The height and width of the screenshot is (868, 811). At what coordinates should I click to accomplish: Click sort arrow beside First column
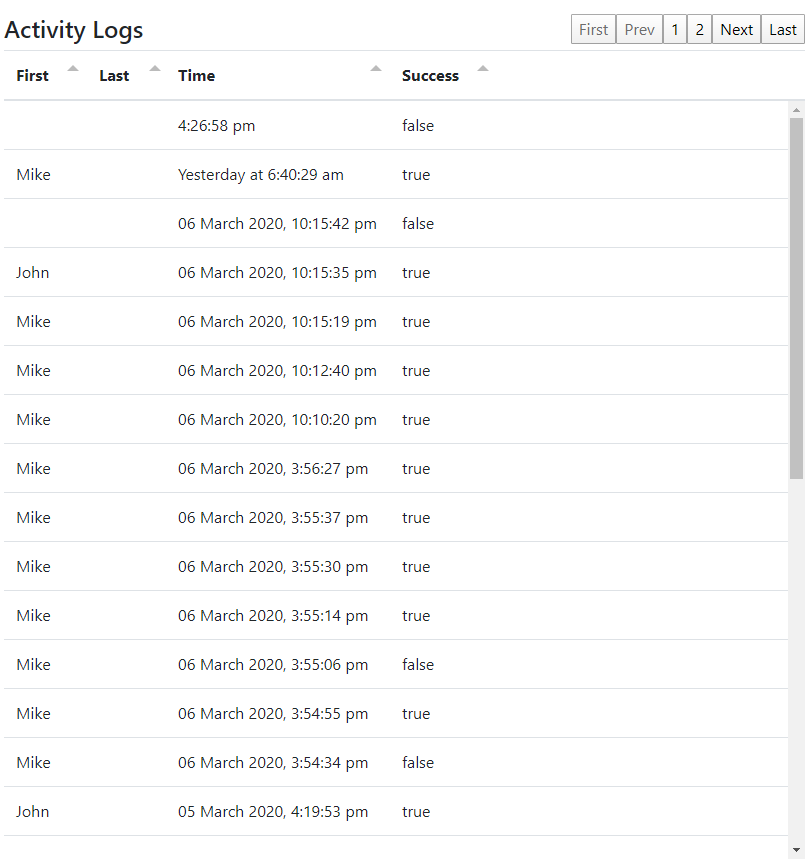click(73, 69)
